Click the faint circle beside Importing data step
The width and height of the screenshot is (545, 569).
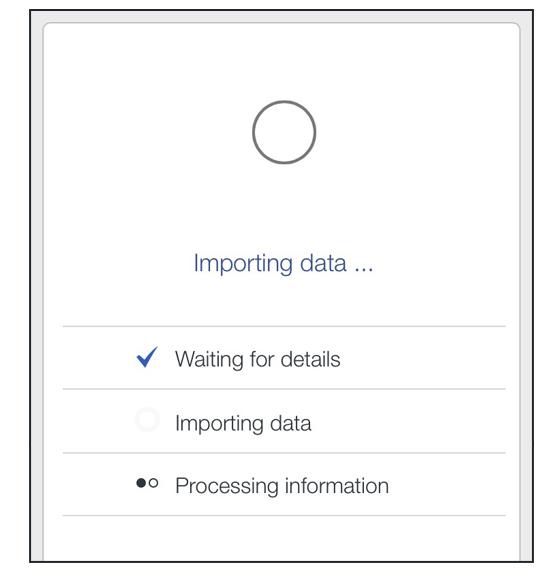147,419
